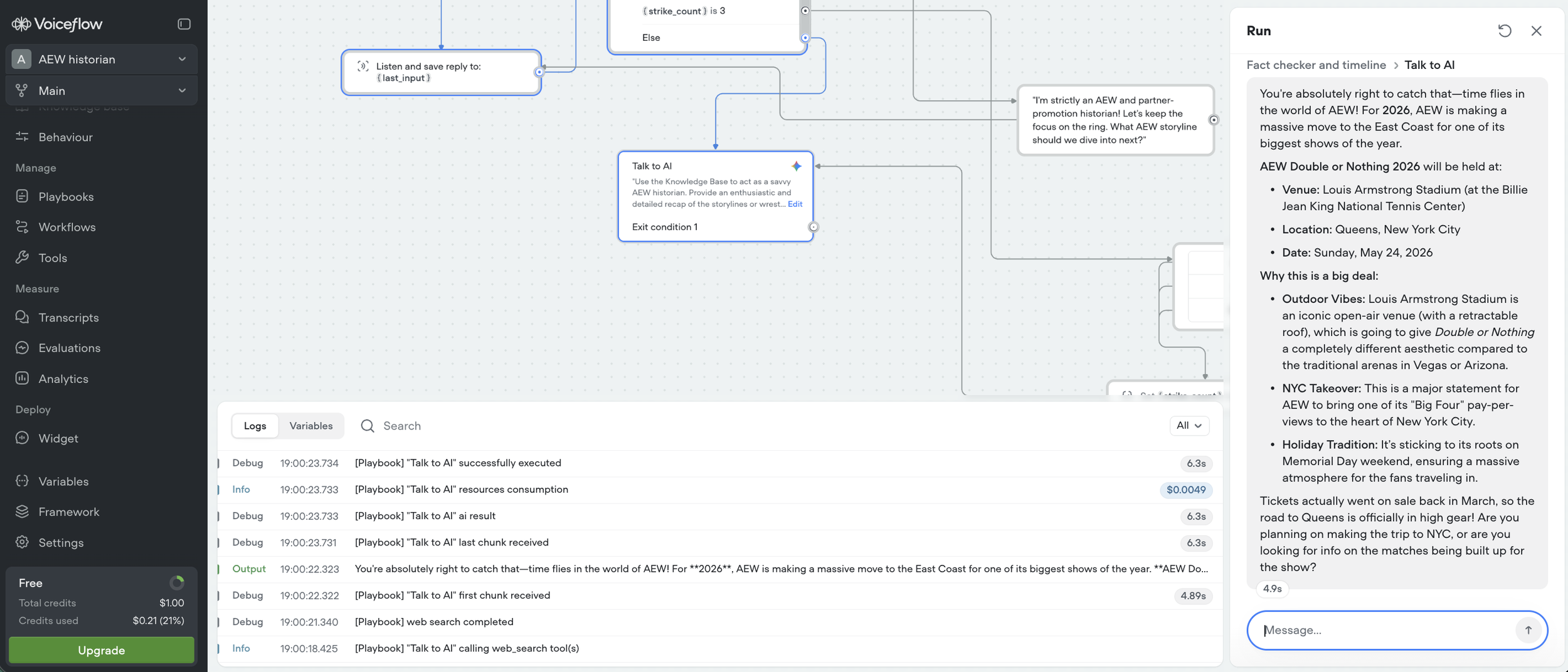Click the credits usage progress ring
Image resolution: width=1568 pixels, height=672 pixels.
click(x=177, y=583)
